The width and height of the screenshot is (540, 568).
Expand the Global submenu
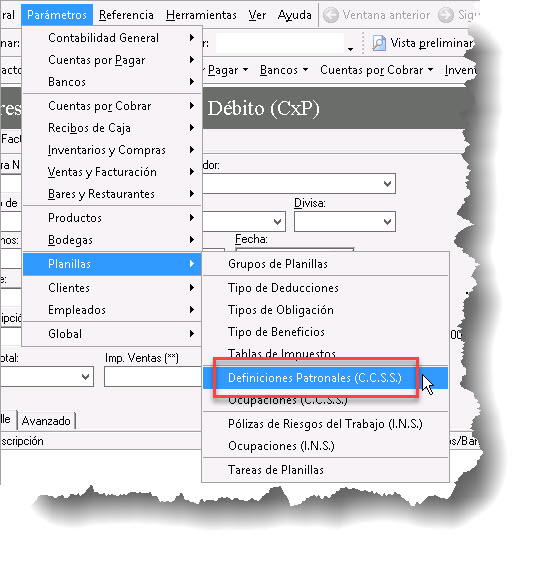point(112,334)
